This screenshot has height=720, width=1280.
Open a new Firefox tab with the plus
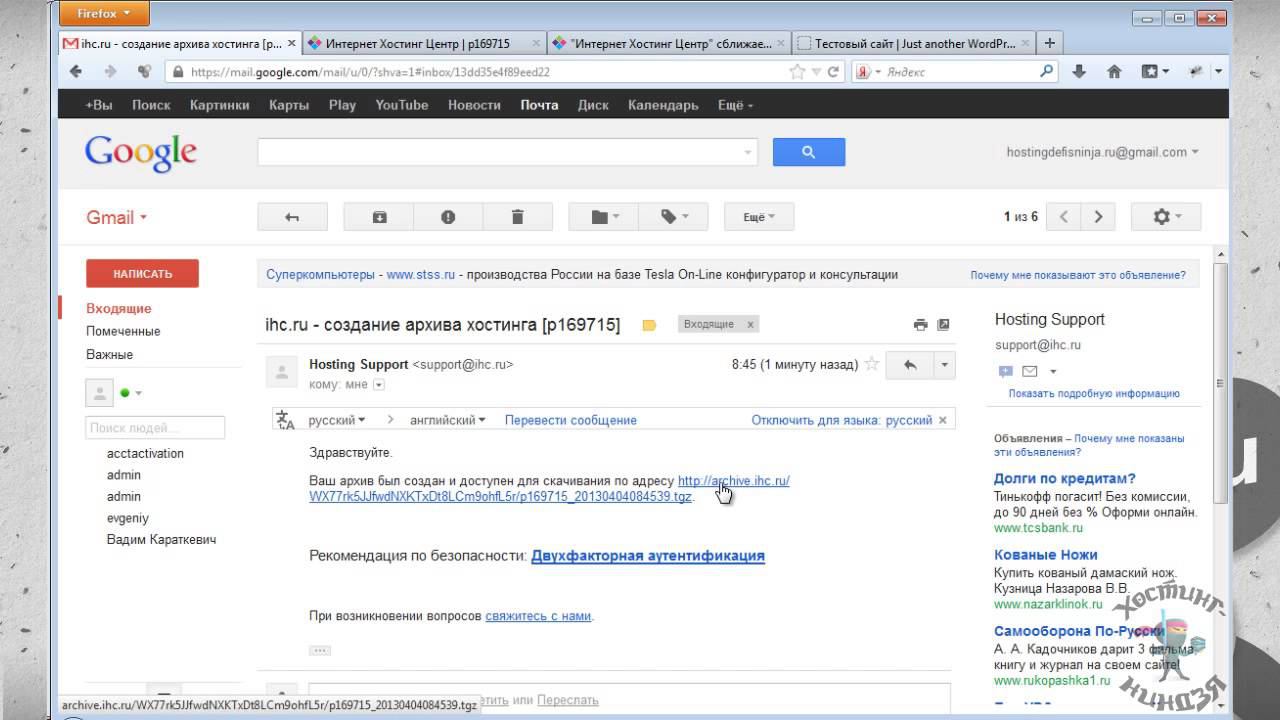click(x=1050, y=43)
